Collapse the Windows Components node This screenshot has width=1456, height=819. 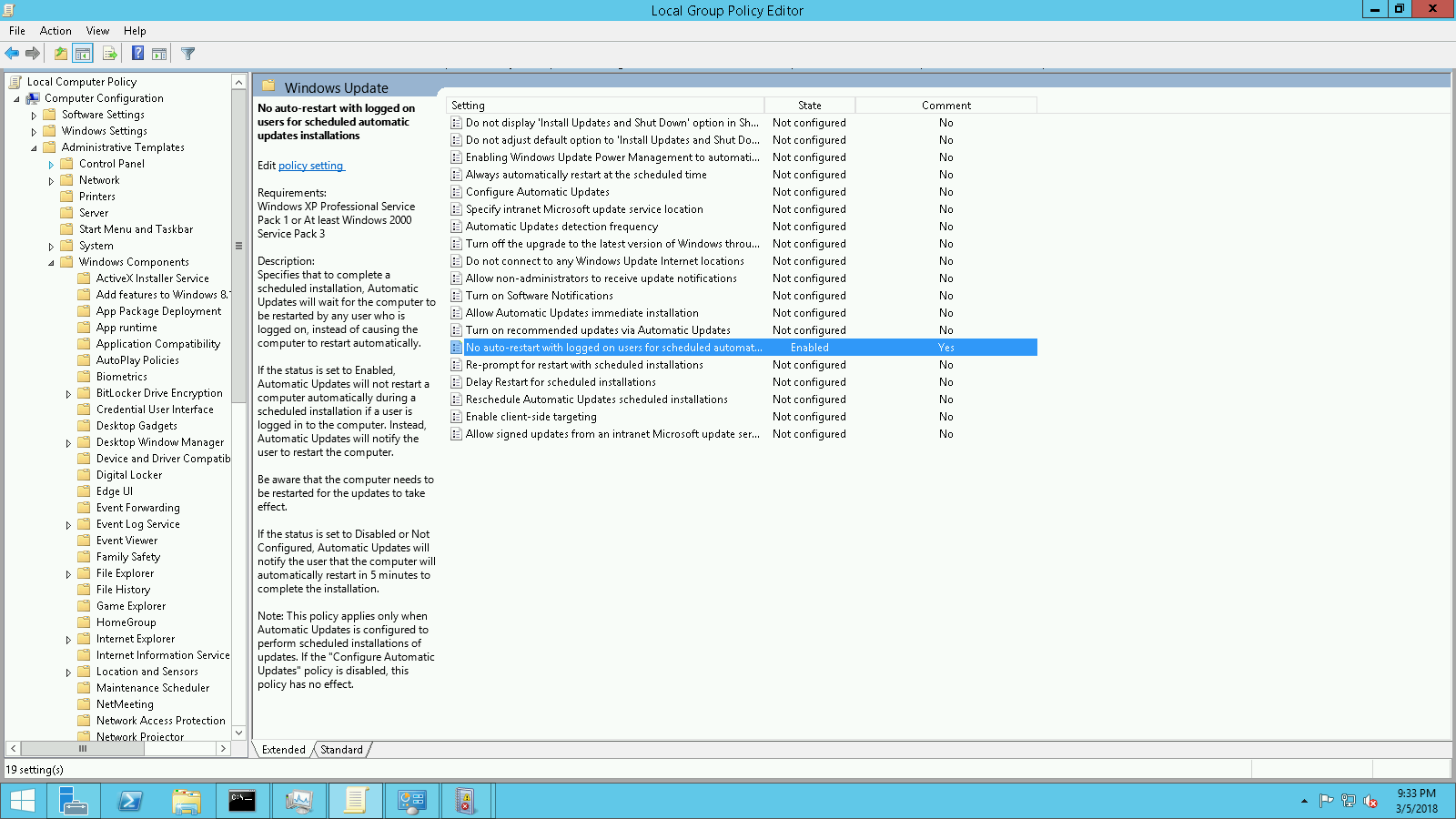click(x=51, y=263)
